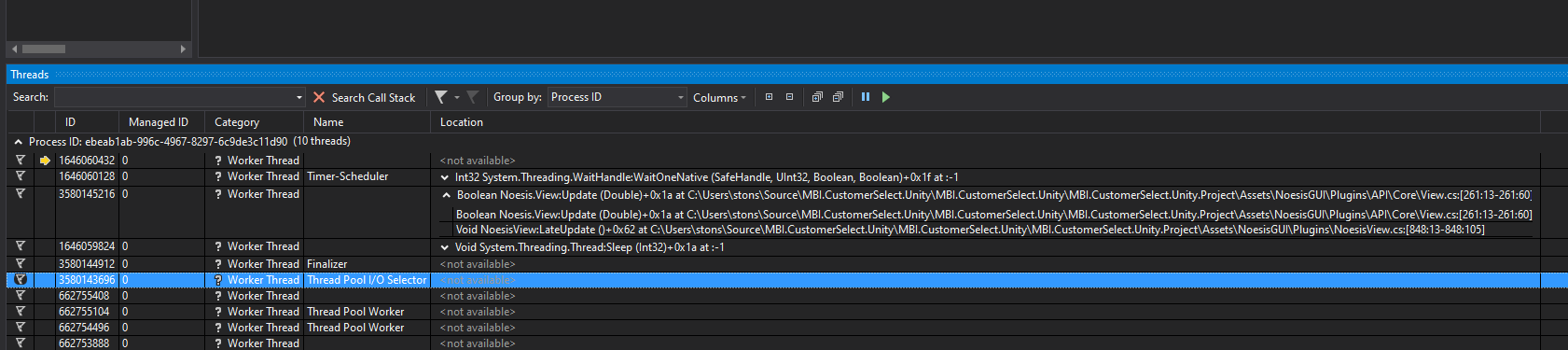Screen dimensions: 1568x350
Task: Toggle flag on thread 662755408
Action: pyautogui.click(x=20, y=296)
